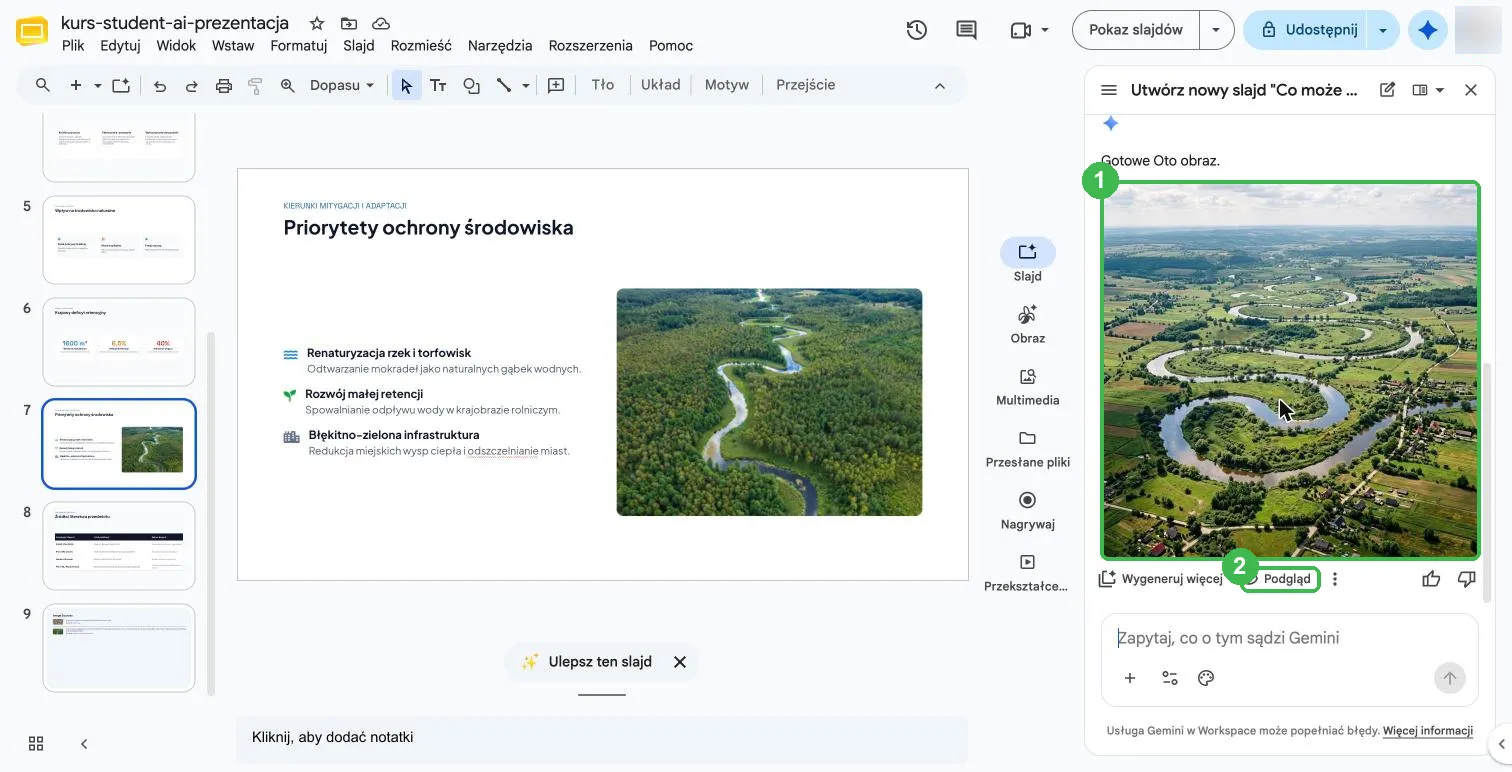Insert a shape from toolbar
1512x772 pixels.
[472, 86]
